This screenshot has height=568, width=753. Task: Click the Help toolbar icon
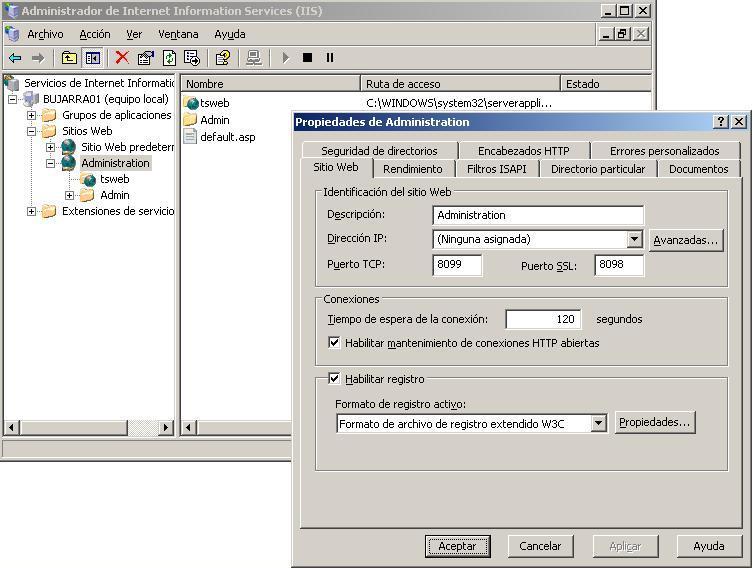pyautogui.click(x=223, y=58)
